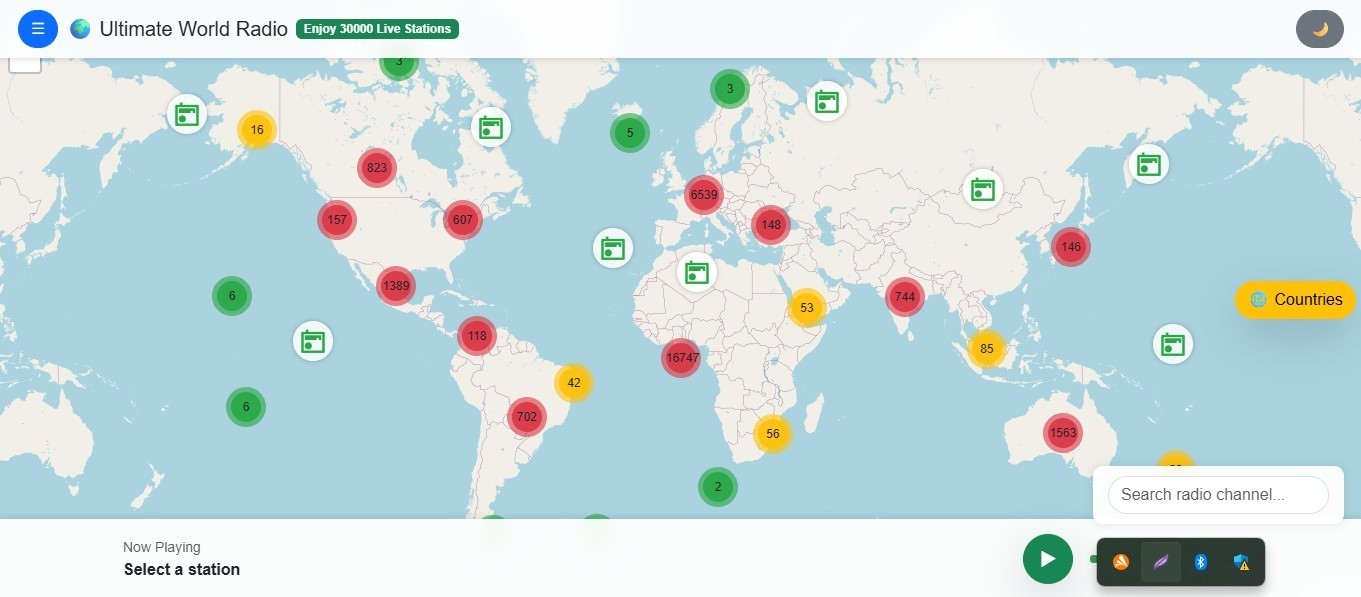Open the Avast tray icon
The image size is (1361, 597).
pyautogui.click(x=1121, y=562)
